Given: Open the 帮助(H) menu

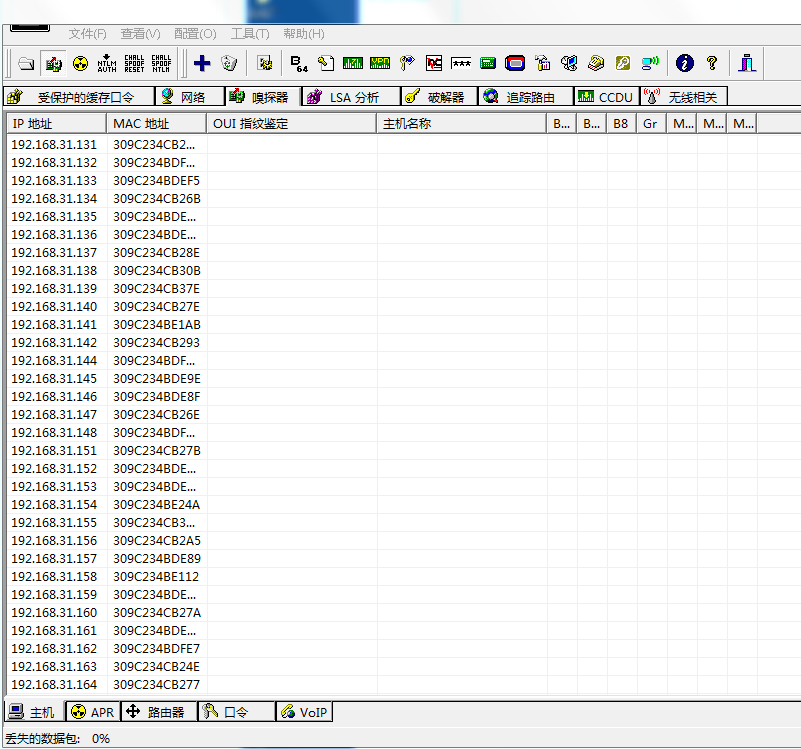Looking at the screenshot, I should click(304, 34).
